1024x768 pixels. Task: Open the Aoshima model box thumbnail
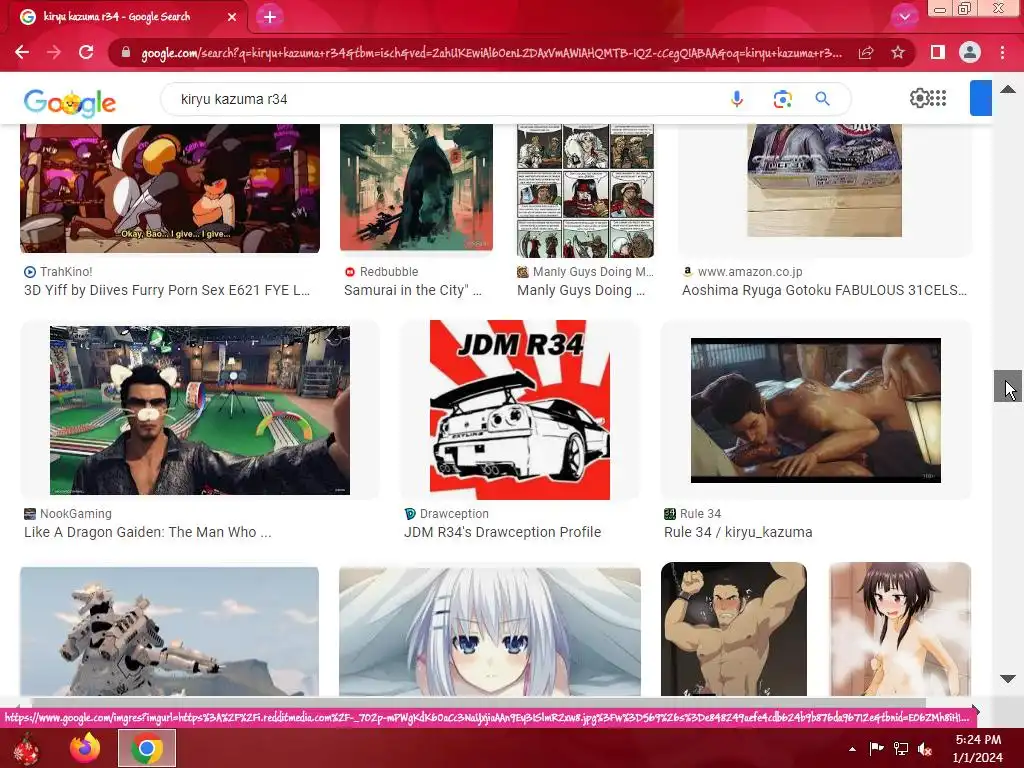824,180
